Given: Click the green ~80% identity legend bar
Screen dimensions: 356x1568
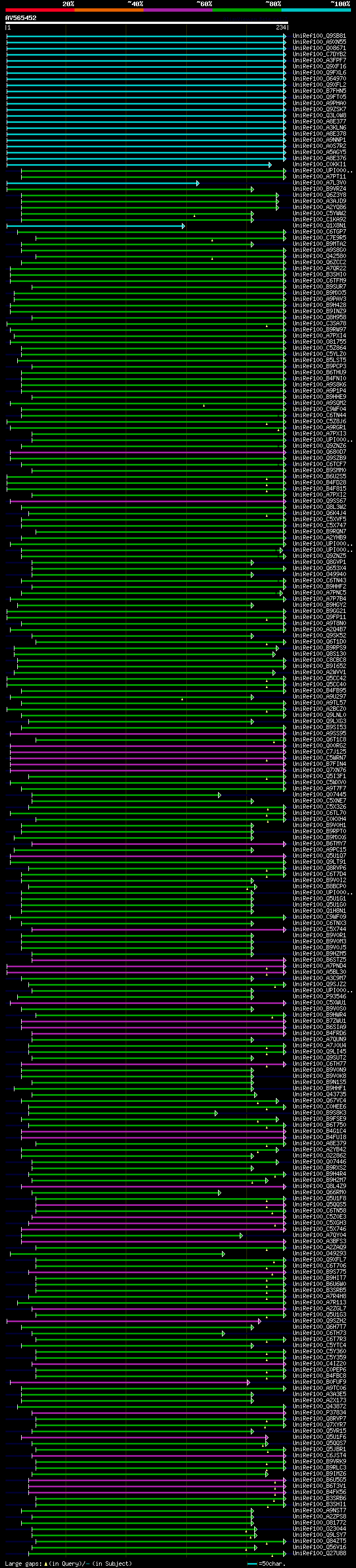Looking at the screenshot, I should pos(247,10).
